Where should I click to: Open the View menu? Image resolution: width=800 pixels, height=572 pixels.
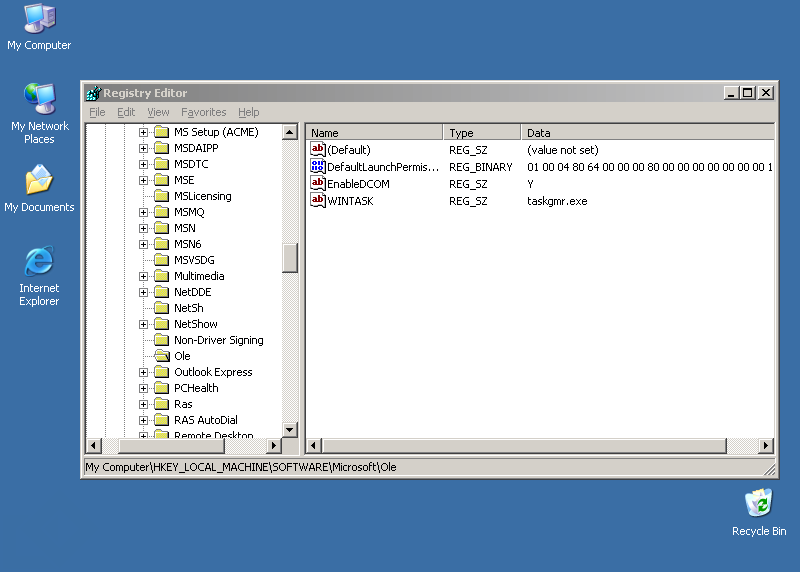point(158,112)
